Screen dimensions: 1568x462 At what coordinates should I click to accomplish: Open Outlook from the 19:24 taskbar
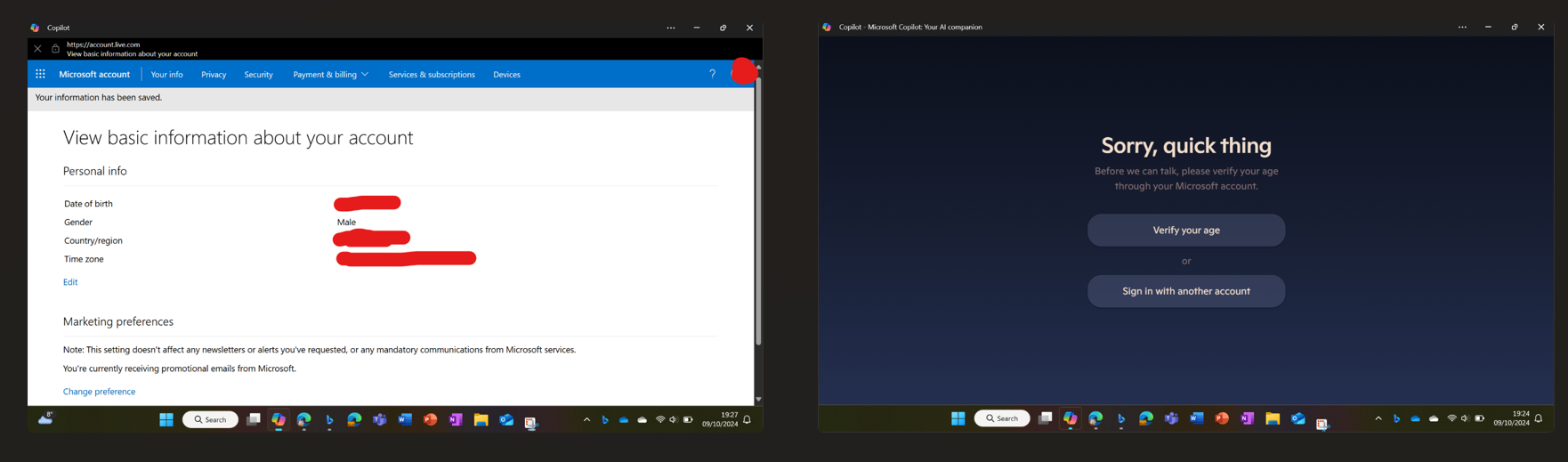point(1297,418)
